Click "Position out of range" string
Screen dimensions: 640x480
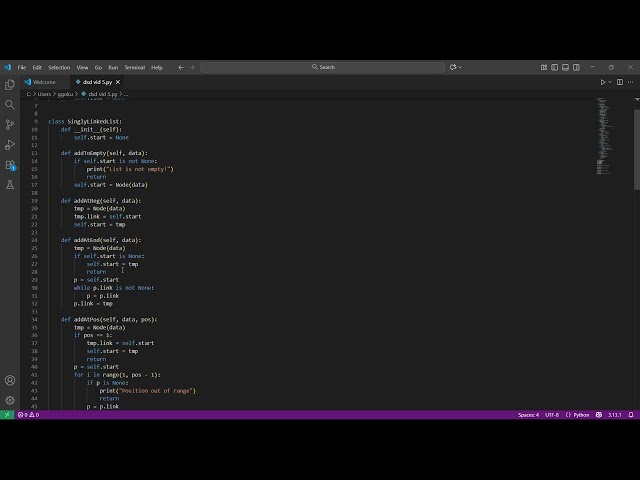click(x=157, y=391)
